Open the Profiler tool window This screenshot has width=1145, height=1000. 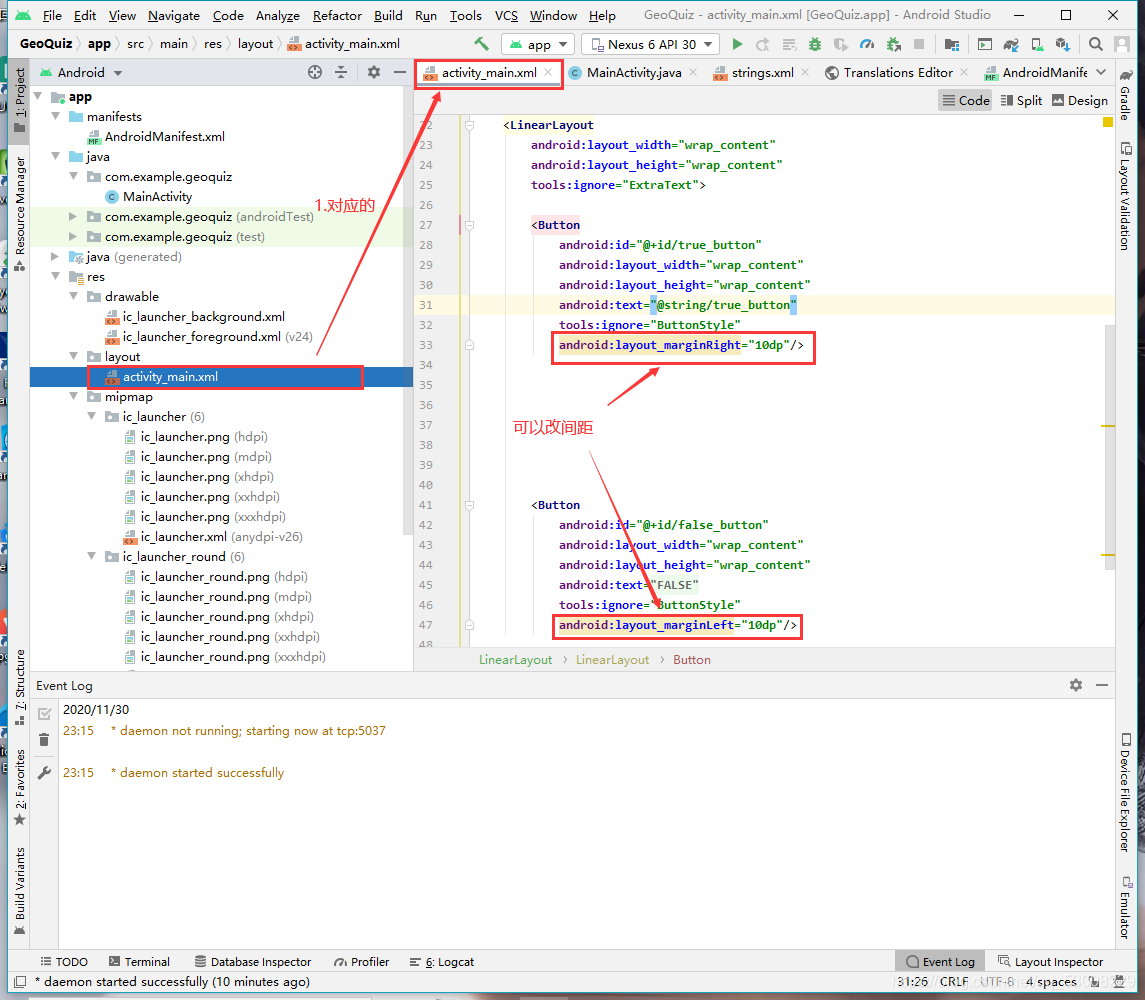pos(361,961)
